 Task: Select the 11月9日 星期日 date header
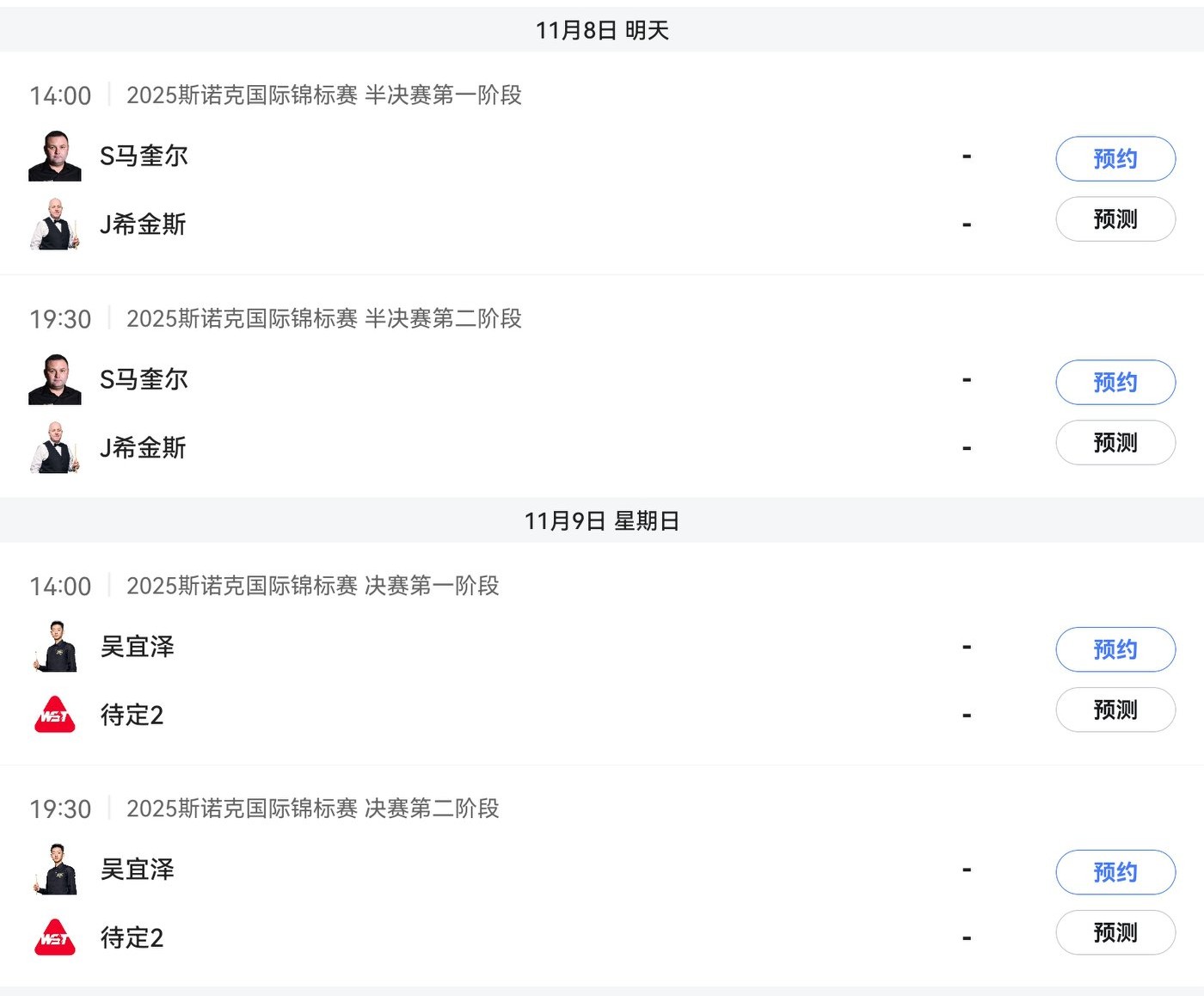[x=602, y=520]
